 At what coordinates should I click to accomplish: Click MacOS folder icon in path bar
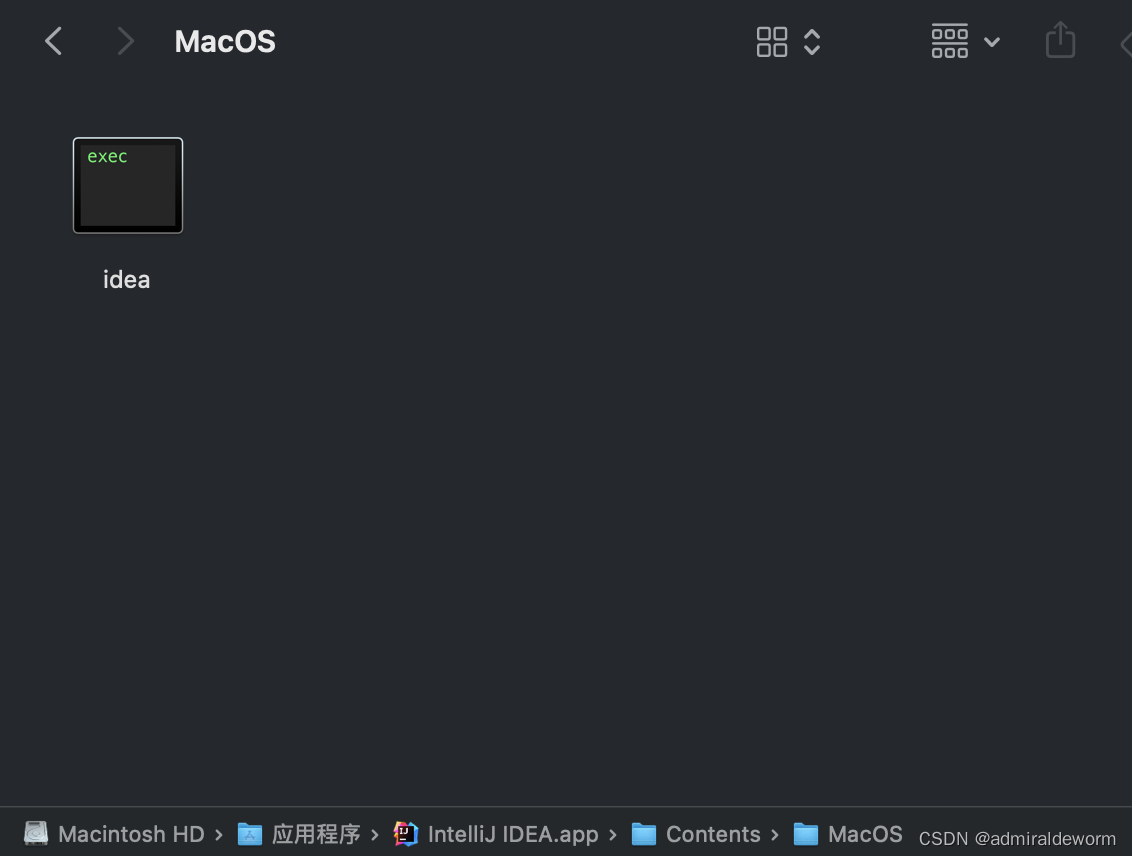click(x=806, y=834)
